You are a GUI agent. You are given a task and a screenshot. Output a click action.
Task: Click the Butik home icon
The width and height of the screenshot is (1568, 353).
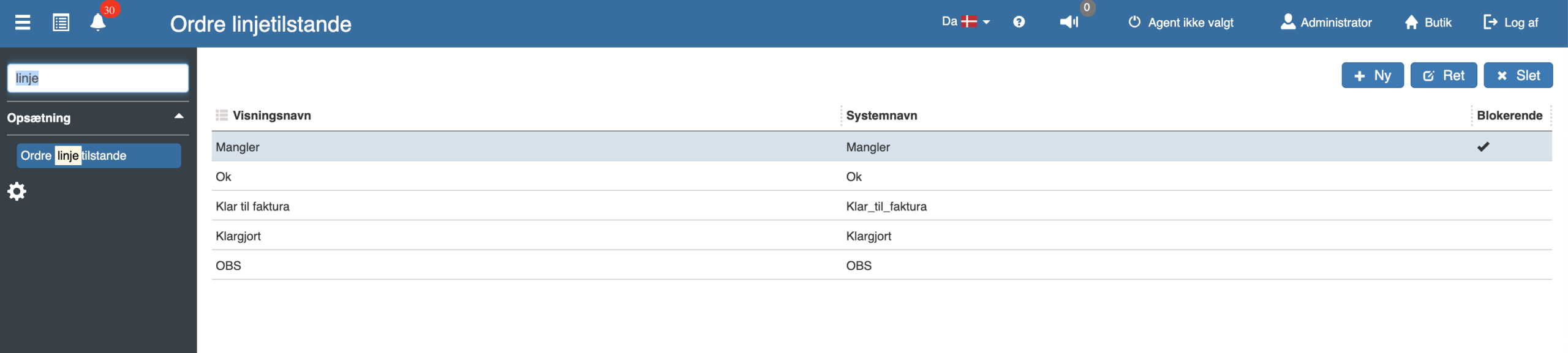tap(1411, 22)
